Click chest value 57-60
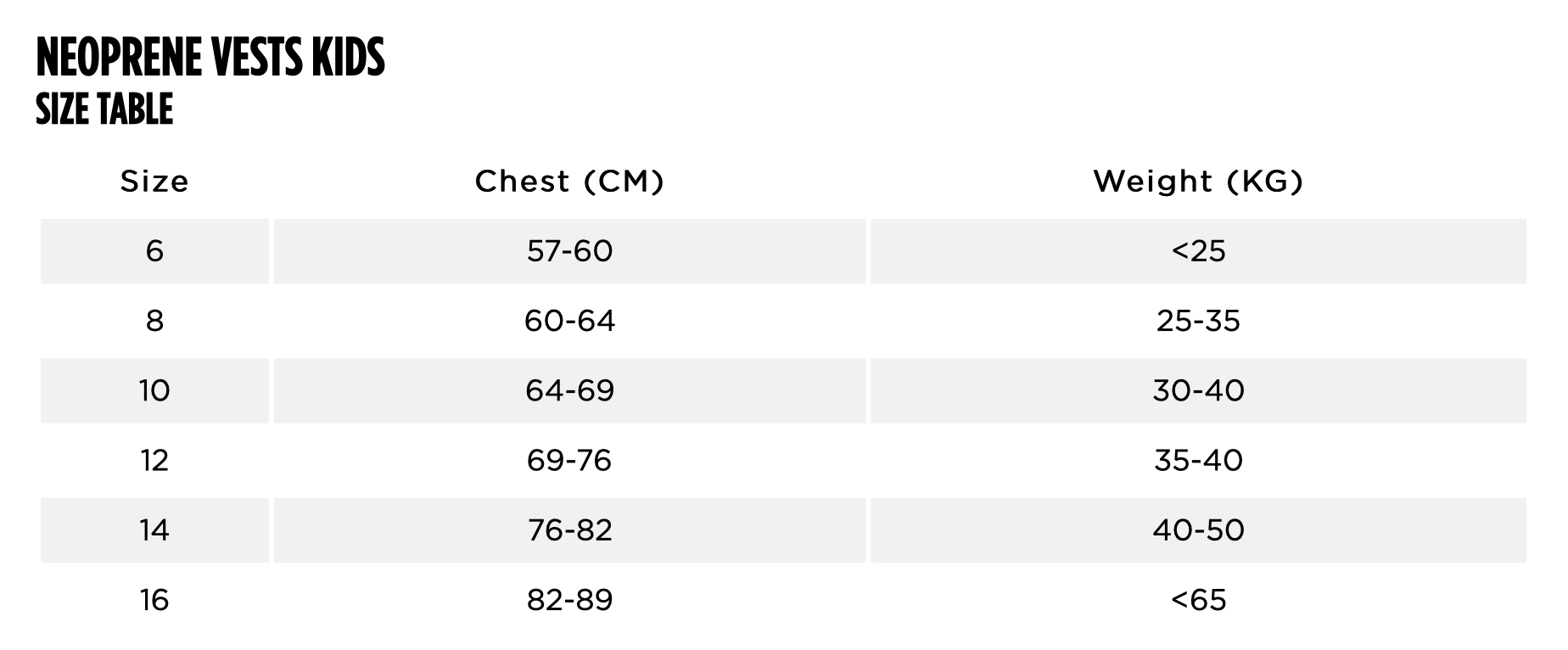1568x650 pixels. [x=569, y=251]
